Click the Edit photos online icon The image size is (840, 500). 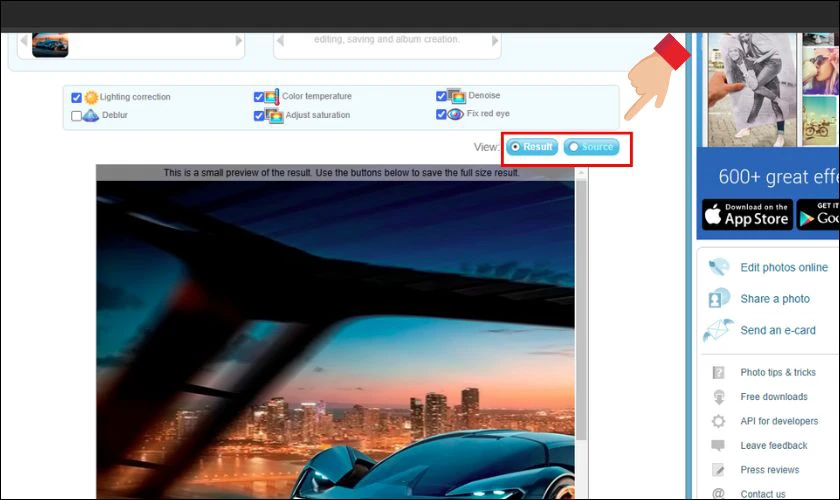point(719,267)
